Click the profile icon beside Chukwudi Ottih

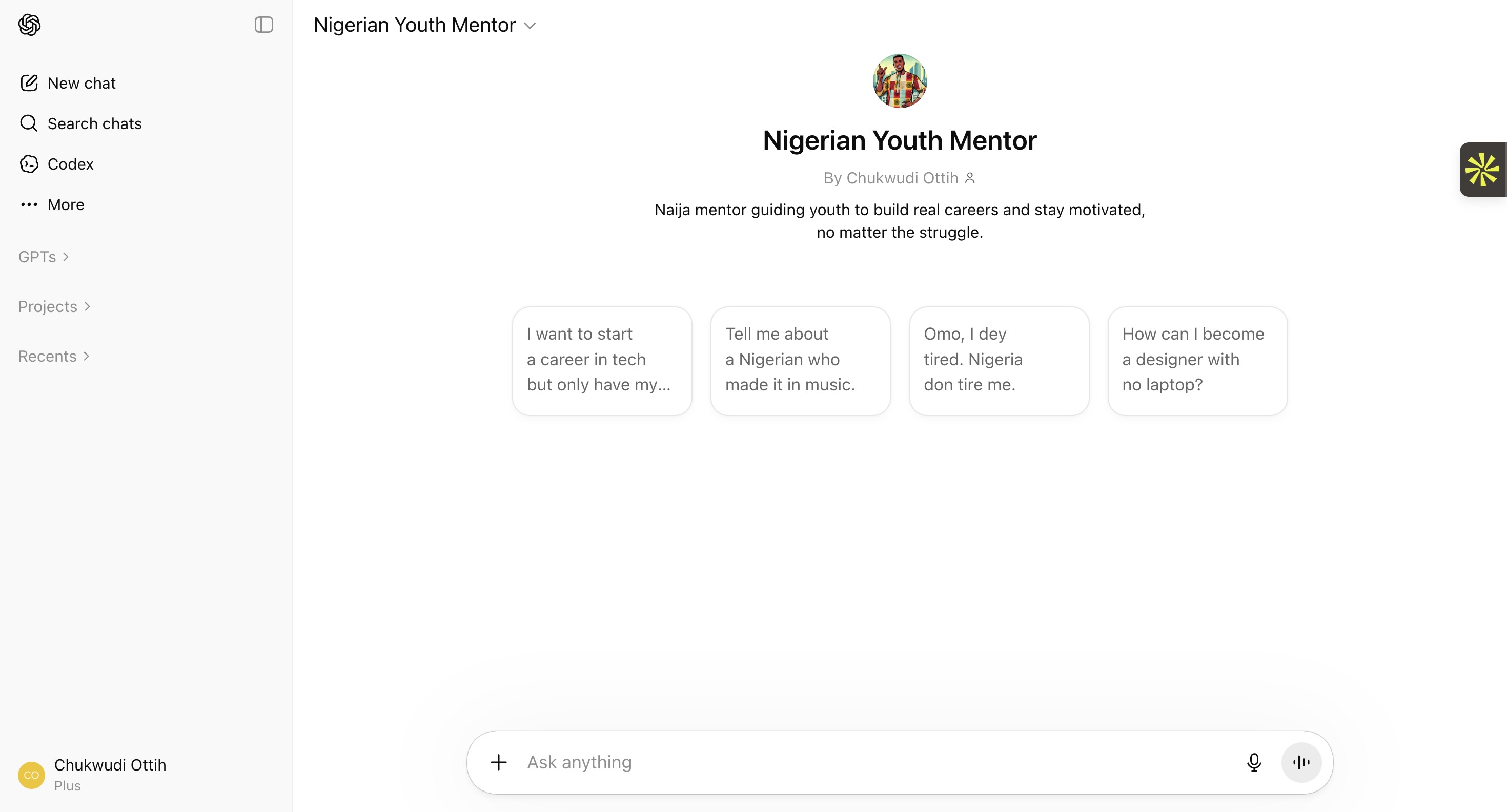tap(969, 178)
